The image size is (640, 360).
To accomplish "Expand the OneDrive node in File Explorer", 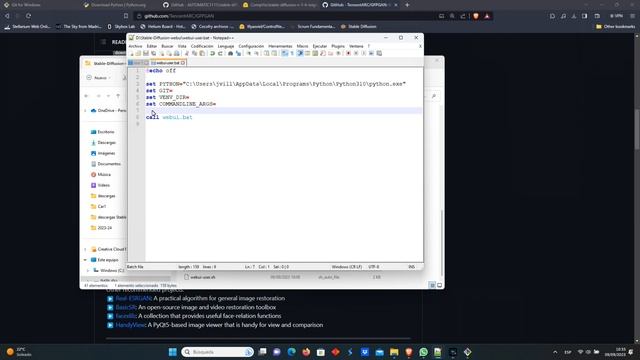I will click(85, 111).
